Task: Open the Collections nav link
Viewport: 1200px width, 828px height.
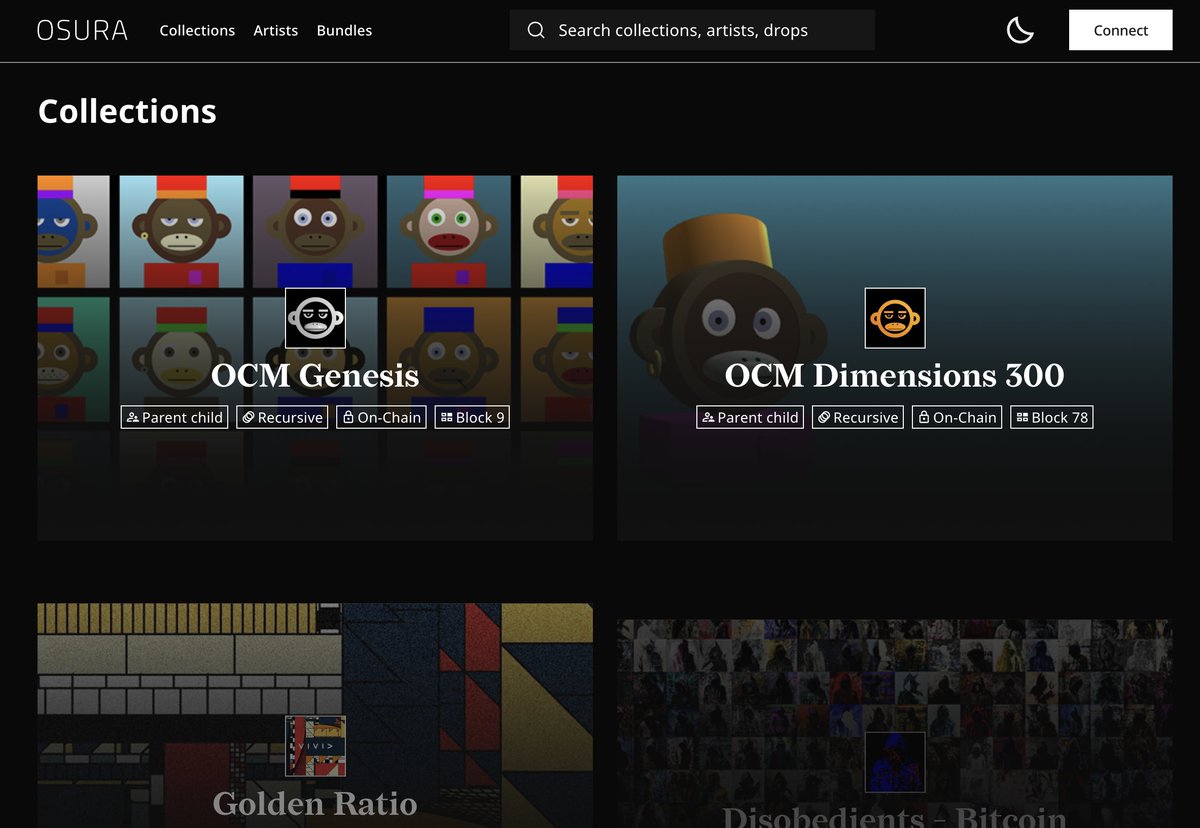Action: tap(197, 31)
